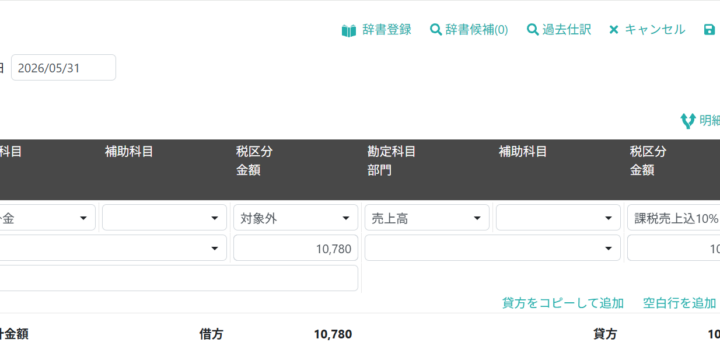This screenshot has width=720, height=360.
Task: Click the save floppy disk icon
Action: pyautogui.click(x=709, y=30)
